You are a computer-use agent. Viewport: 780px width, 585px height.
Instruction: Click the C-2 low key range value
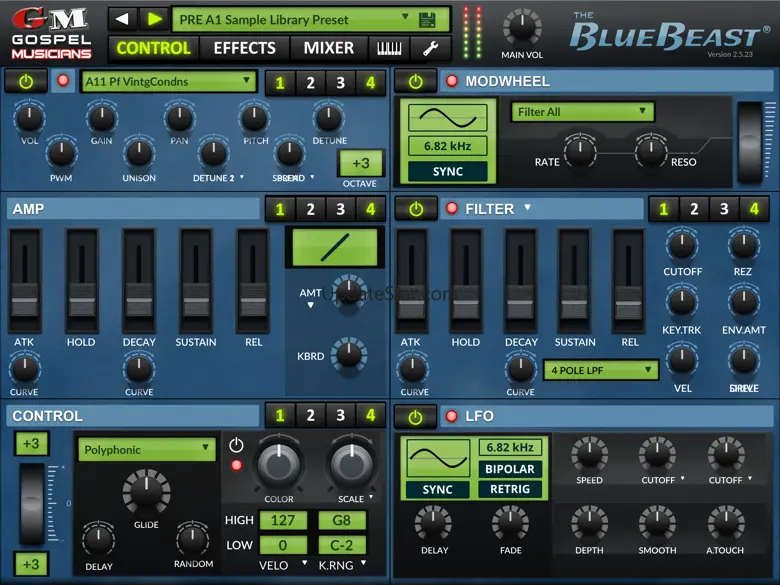(342, 545)
